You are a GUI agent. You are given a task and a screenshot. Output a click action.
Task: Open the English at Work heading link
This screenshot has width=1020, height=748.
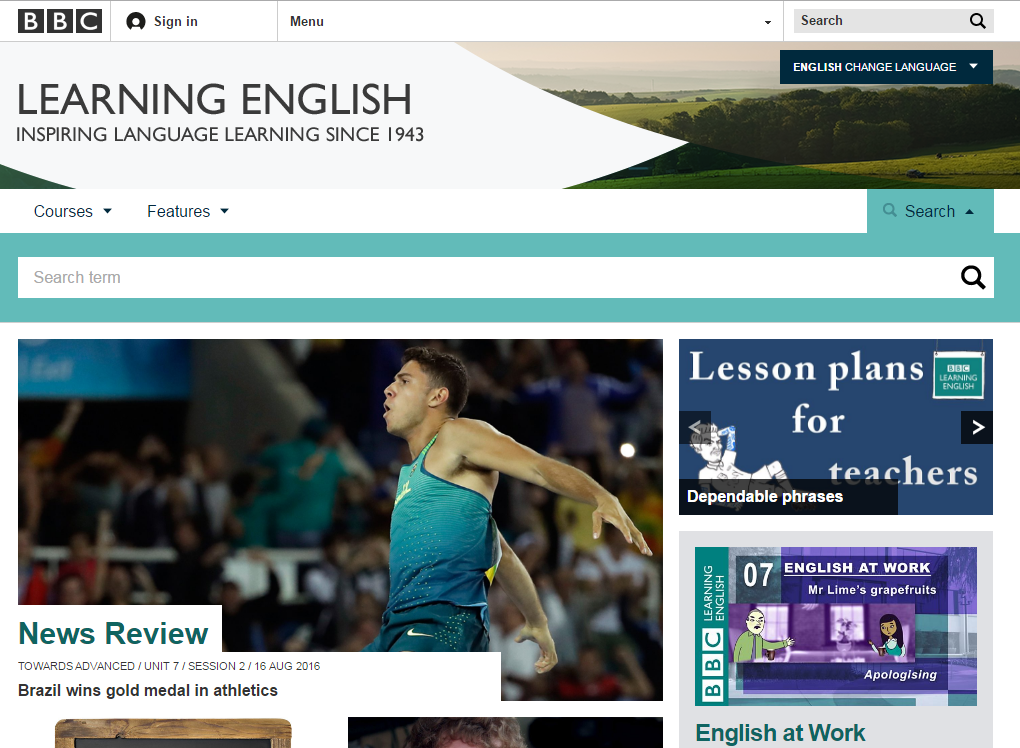click(780, 733)
